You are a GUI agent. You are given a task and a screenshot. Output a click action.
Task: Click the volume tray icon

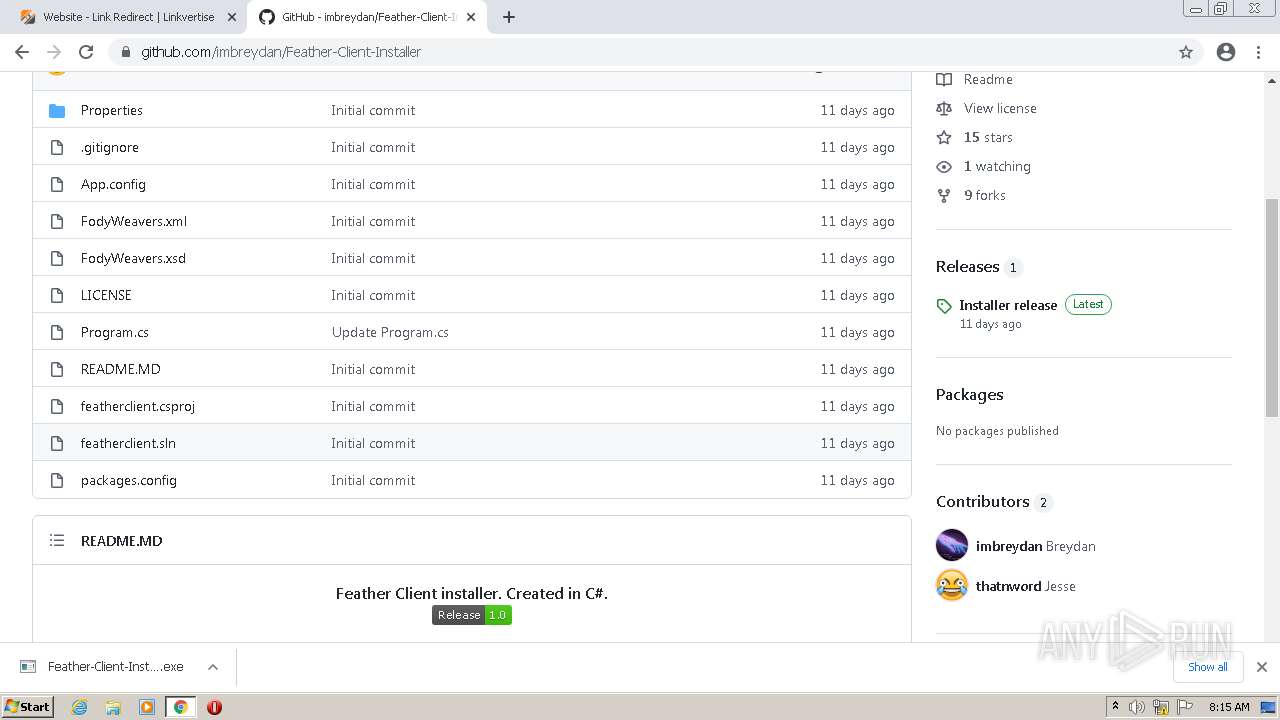coord(1137,707)
